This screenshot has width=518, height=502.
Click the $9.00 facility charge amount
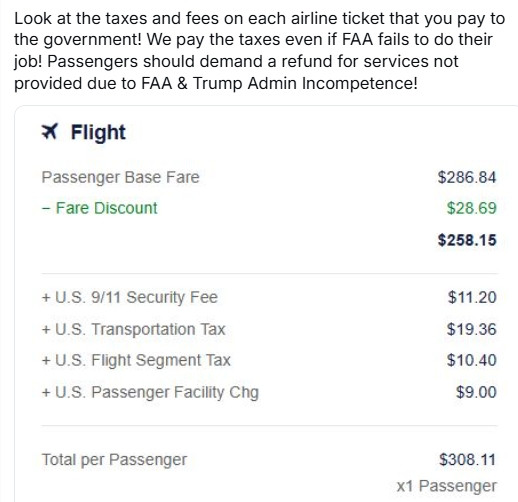point(476,392)
